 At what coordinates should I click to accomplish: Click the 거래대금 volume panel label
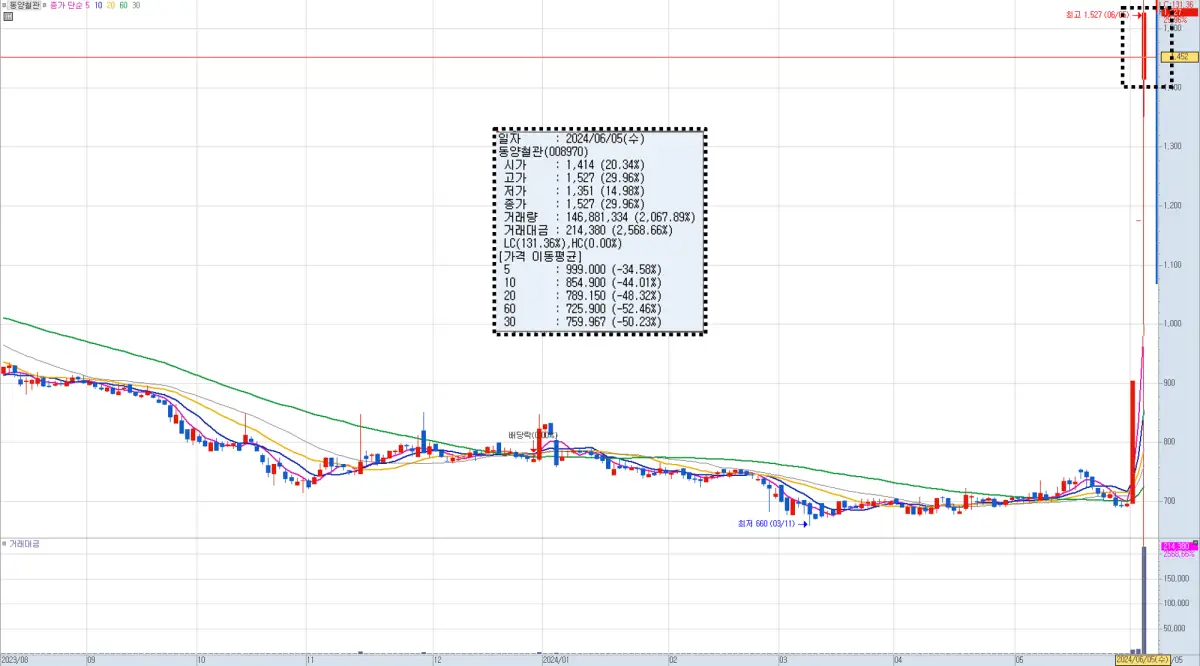pos(25,544)
